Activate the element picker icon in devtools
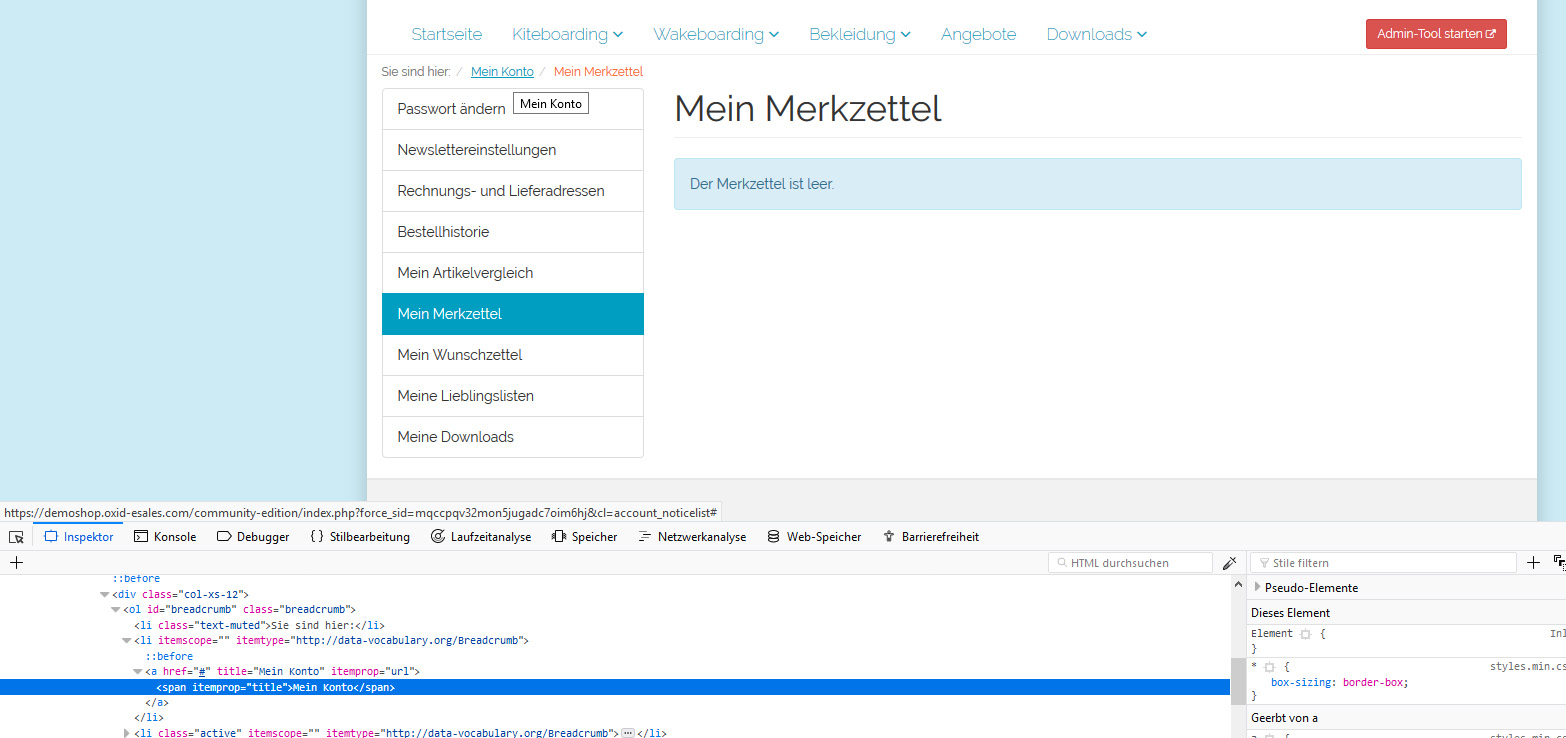The width and height of the screenshot is (1566, 738). point(16,537)
